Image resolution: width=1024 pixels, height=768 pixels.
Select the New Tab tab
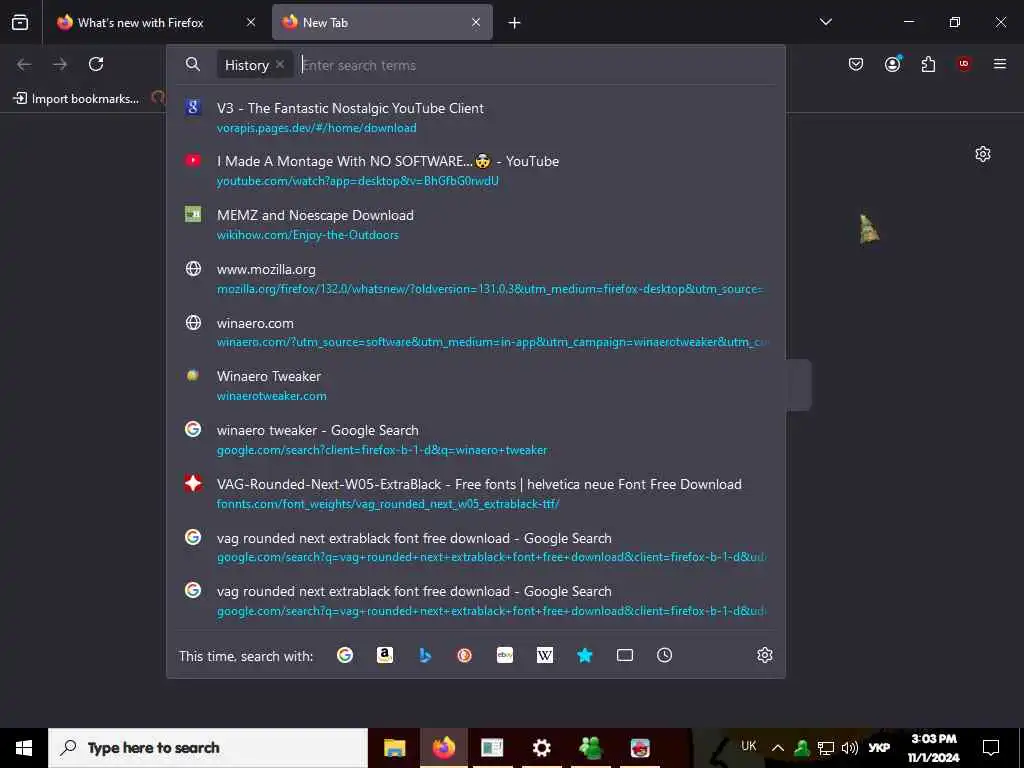[382, 23]
